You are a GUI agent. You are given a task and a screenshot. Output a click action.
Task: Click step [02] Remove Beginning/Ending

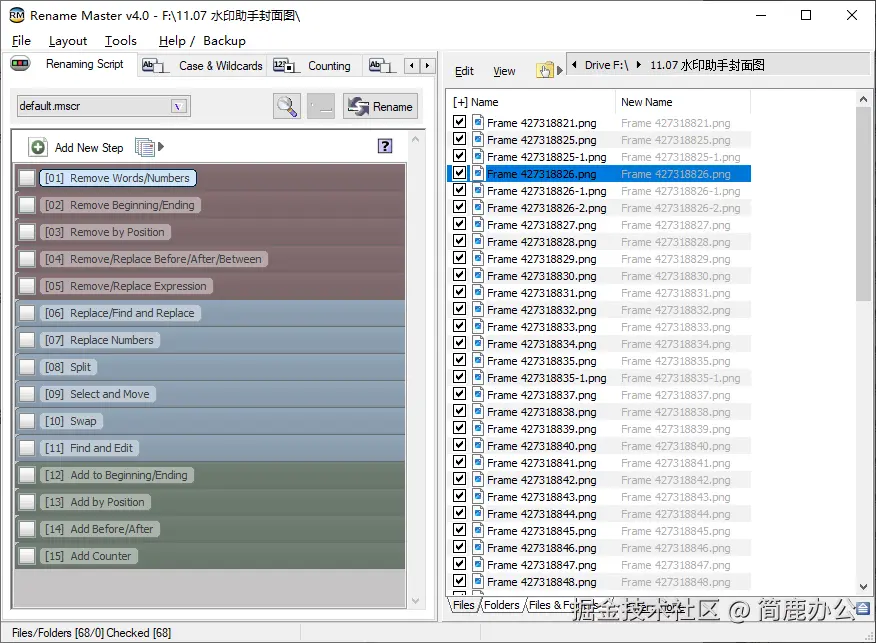click(x=120, y=205)
